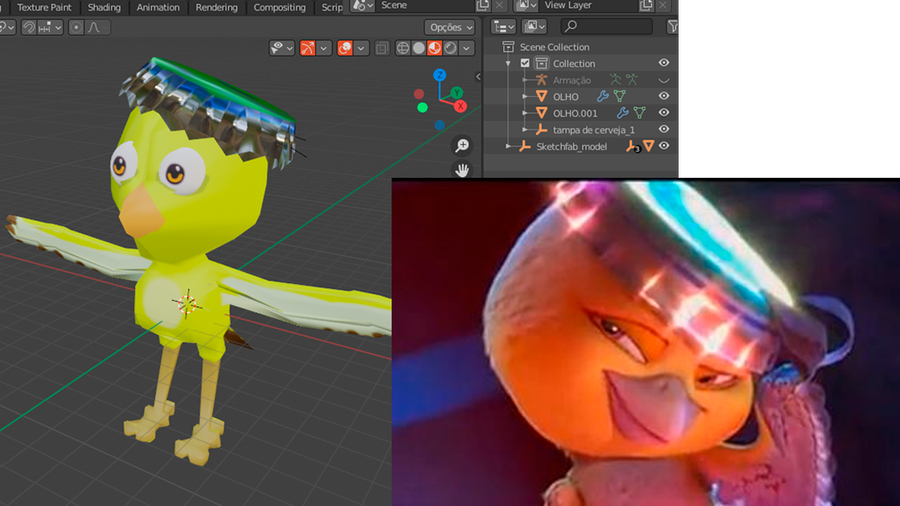900x506 pixels.
Task: Expand the Armação tree arrow
Action: coord(525,80)
